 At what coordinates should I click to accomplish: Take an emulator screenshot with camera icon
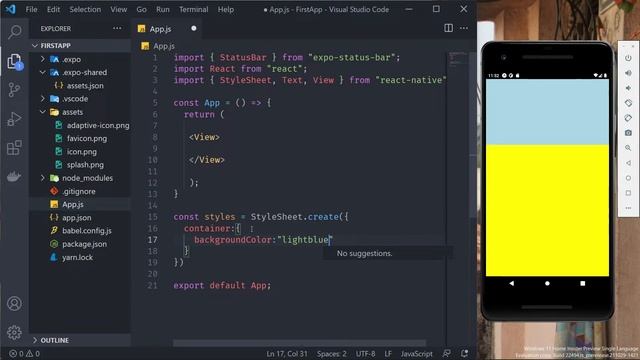(x=628, y=133)
